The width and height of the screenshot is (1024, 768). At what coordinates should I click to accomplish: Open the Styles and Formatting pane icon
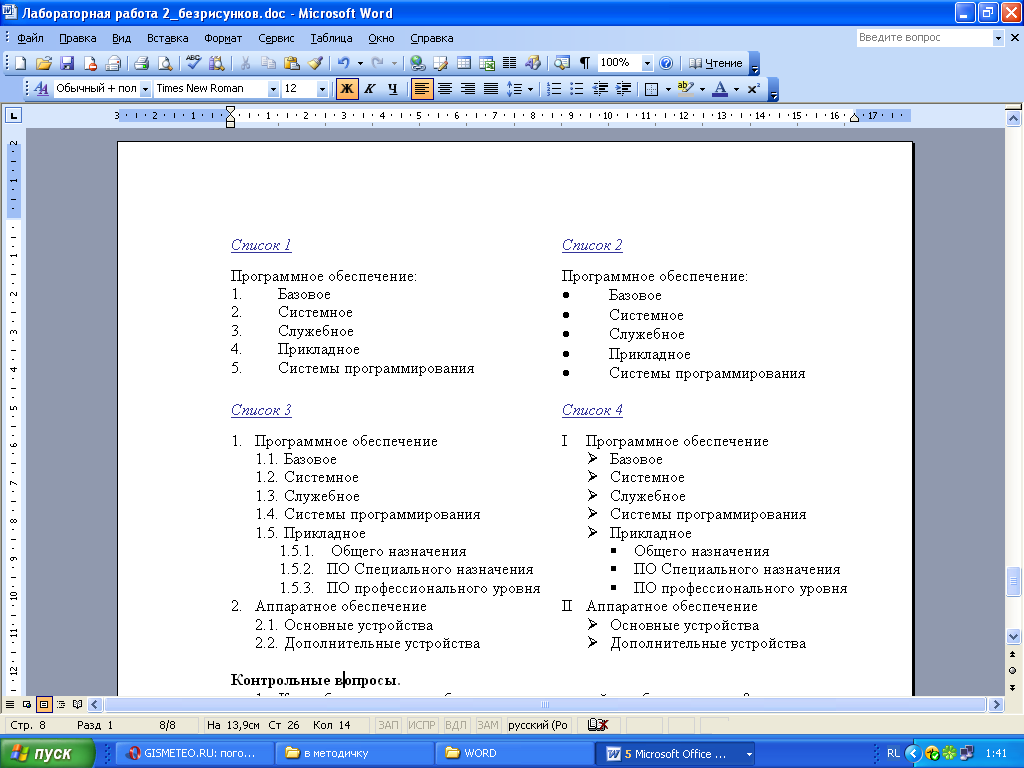(41, 89)
